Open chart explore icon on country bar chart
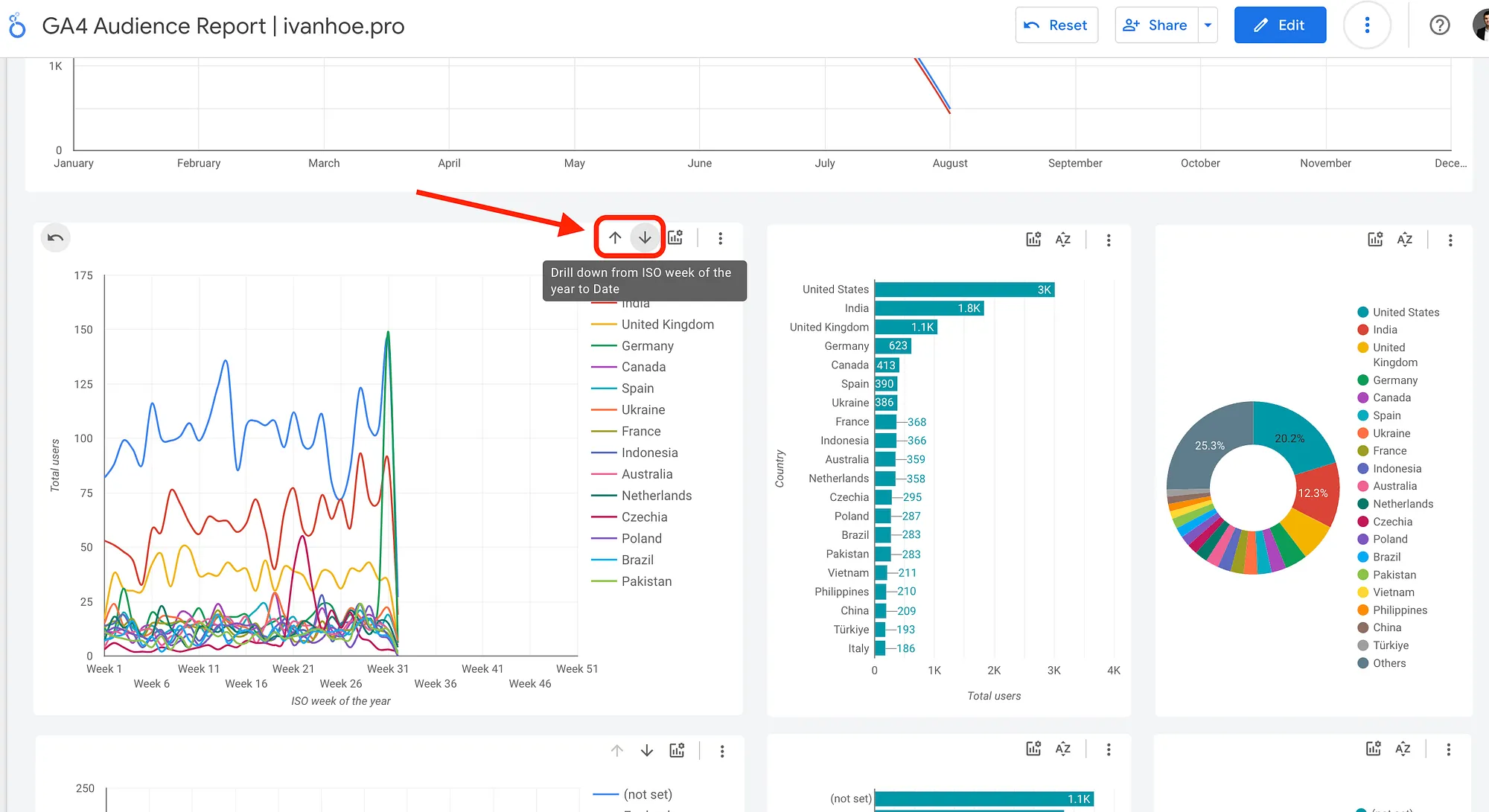The width and height of the screenshot is (1489, 812). (x=1033, y=240)
